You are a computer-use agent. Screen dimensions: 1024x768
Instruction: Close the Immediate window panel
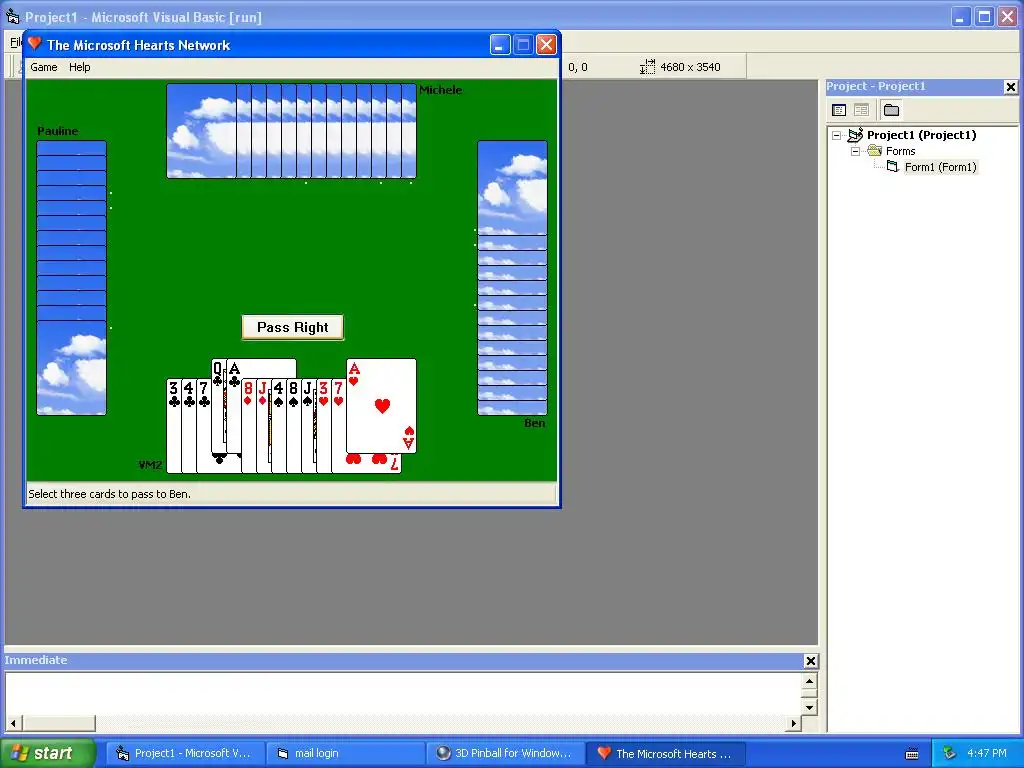pyautogui.click(x=810, y=661)
